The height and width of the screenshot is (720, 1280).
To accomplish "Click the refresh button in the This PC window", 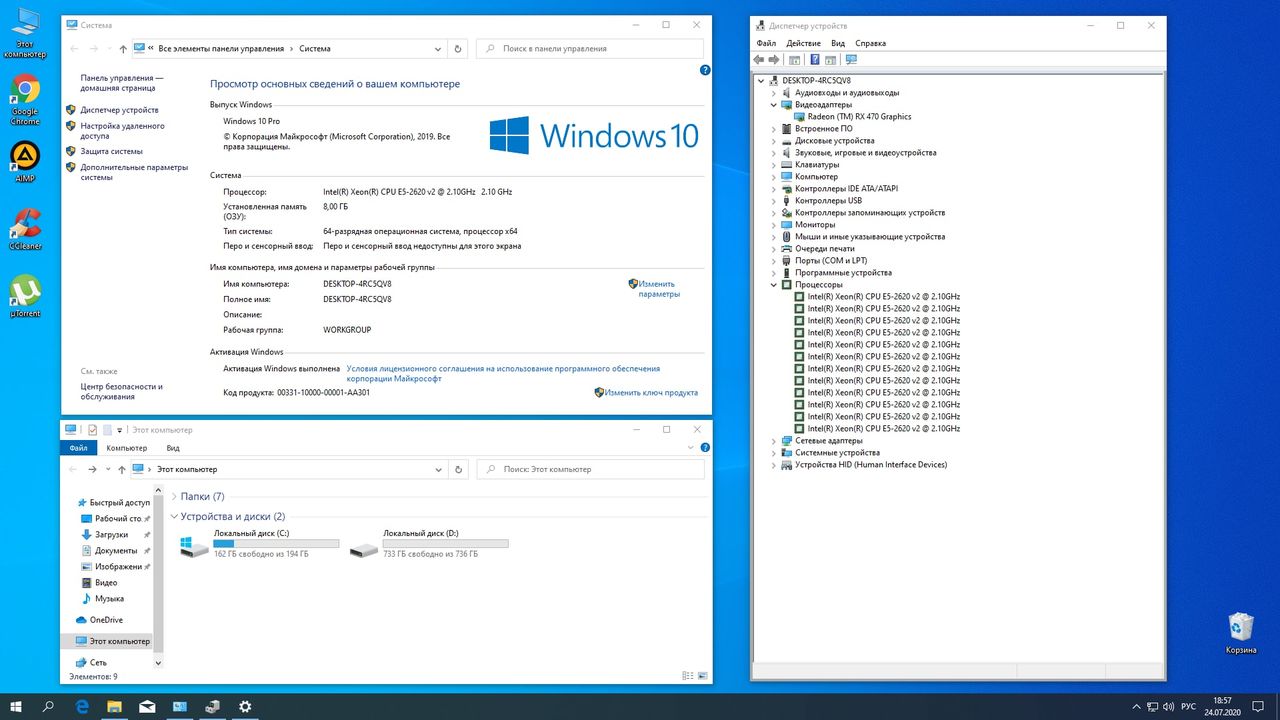I will tap(458, 469).
